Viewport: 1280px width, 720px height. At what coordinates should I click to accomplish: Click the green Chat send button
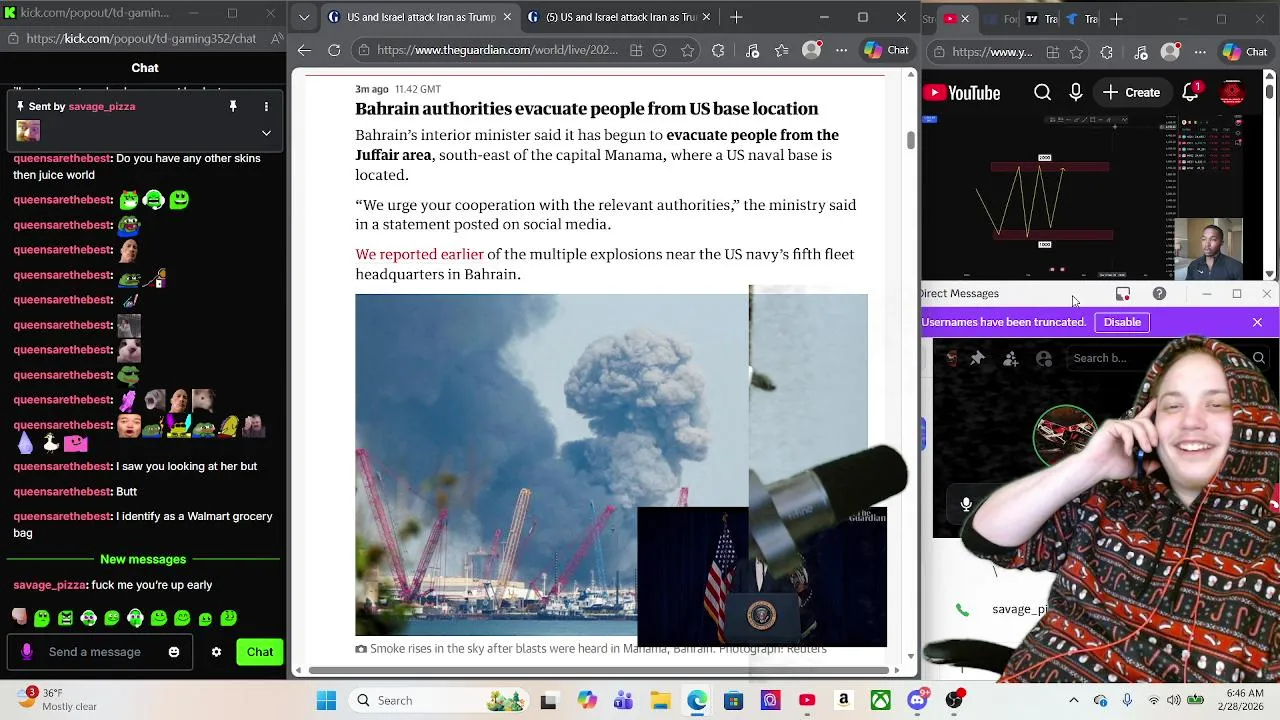pyautogui.click(x=260, y=652)
